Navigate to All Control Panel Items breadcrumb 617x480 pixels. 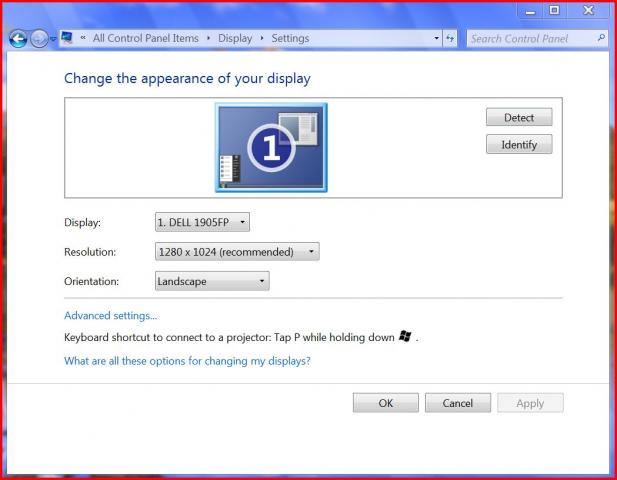point(146,39)
